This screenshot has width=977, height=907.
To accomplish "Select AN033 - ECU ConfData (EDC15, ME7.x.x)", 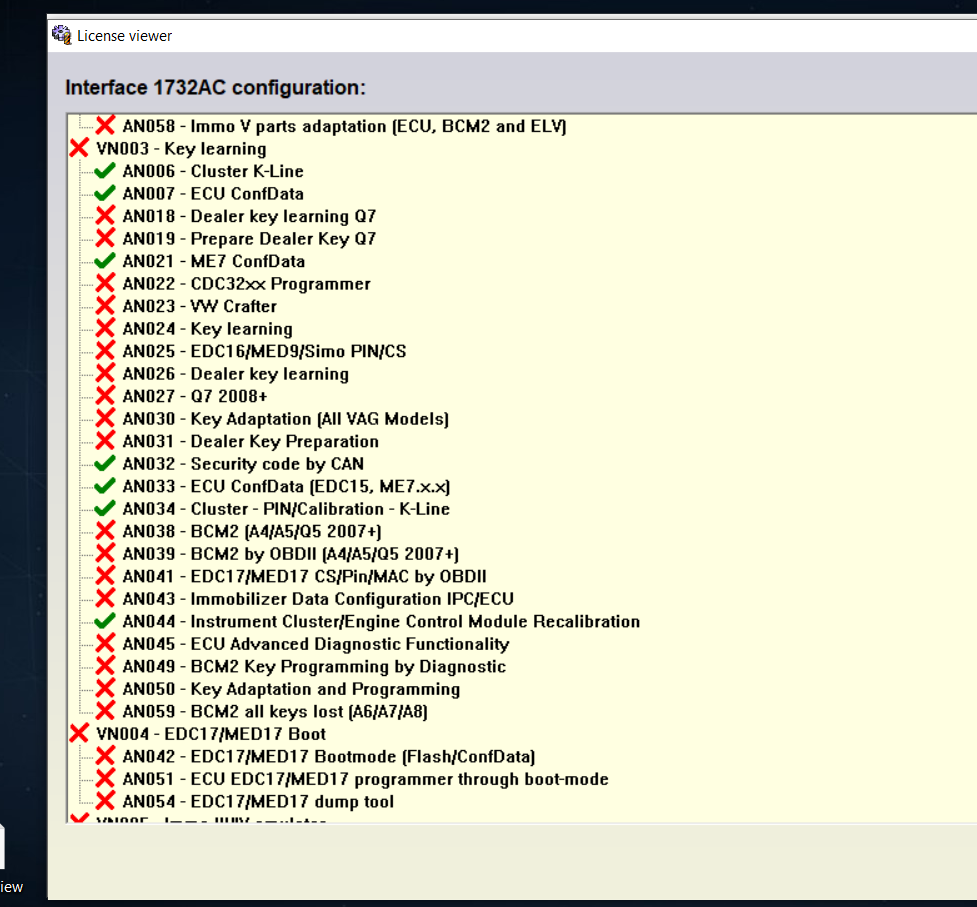I will (286, 487).
